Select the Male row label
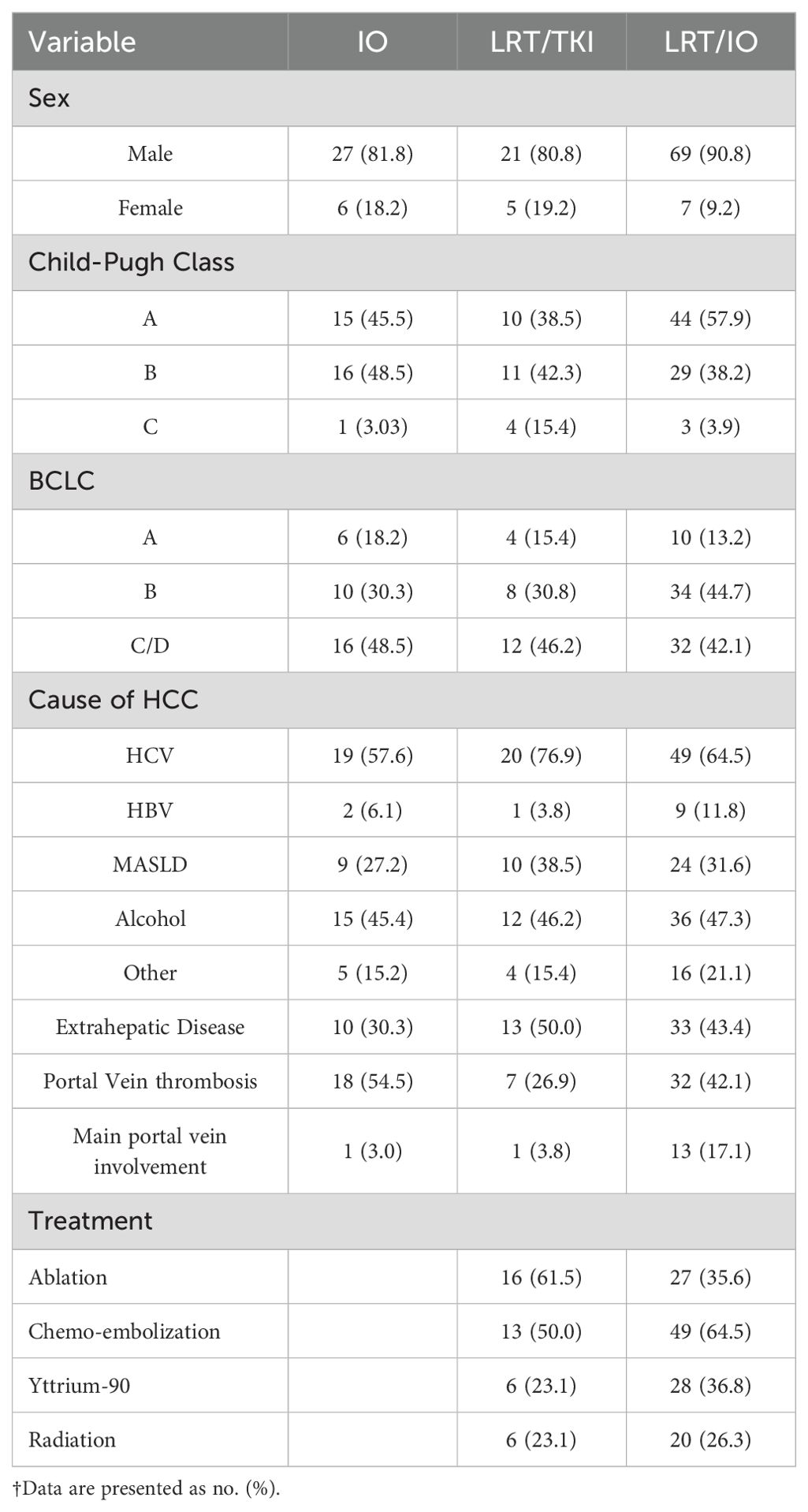 (x=150, y=153)
